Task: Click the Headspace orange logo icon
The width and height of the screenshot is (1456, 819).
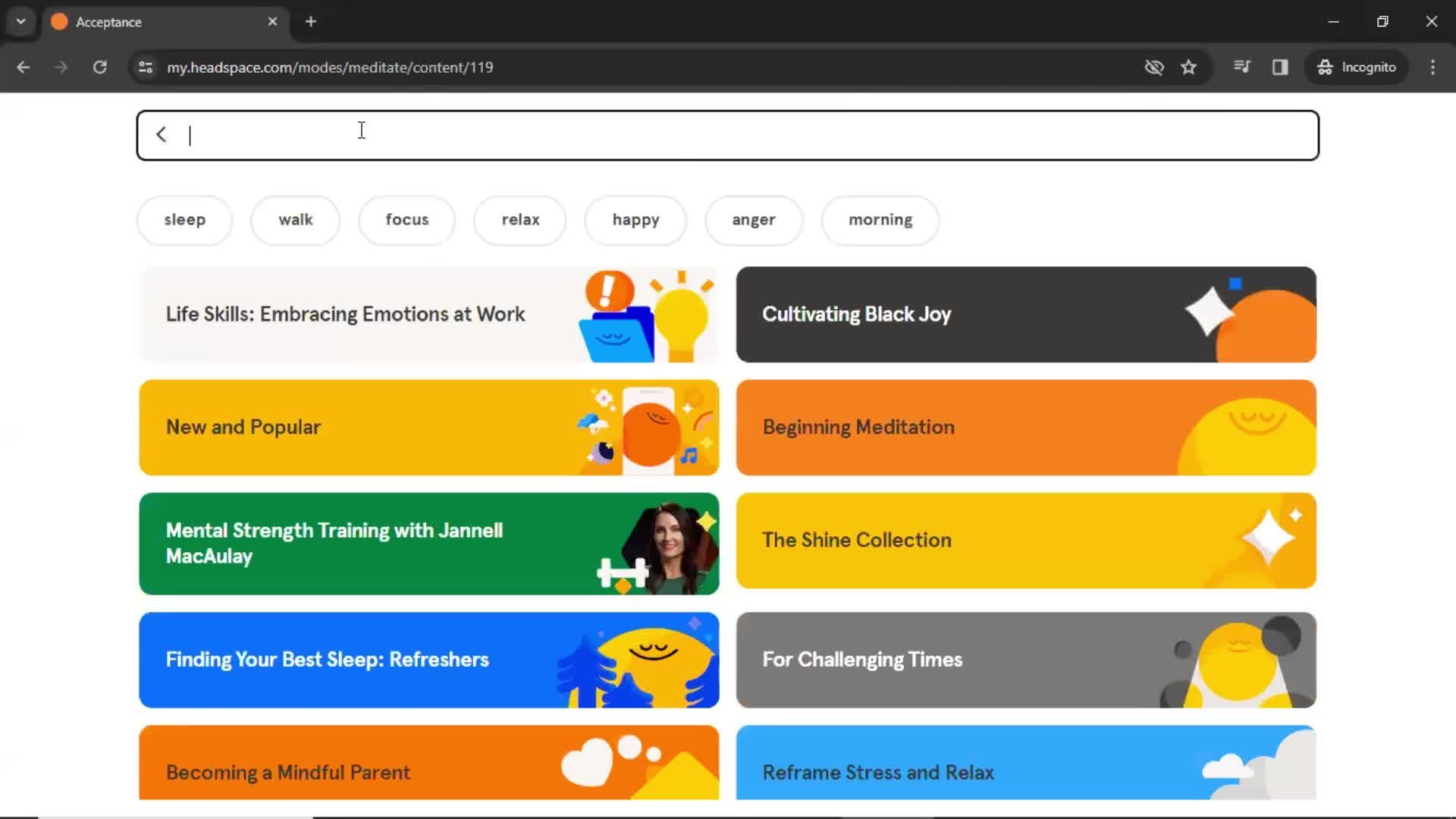Action: (60, 21)
